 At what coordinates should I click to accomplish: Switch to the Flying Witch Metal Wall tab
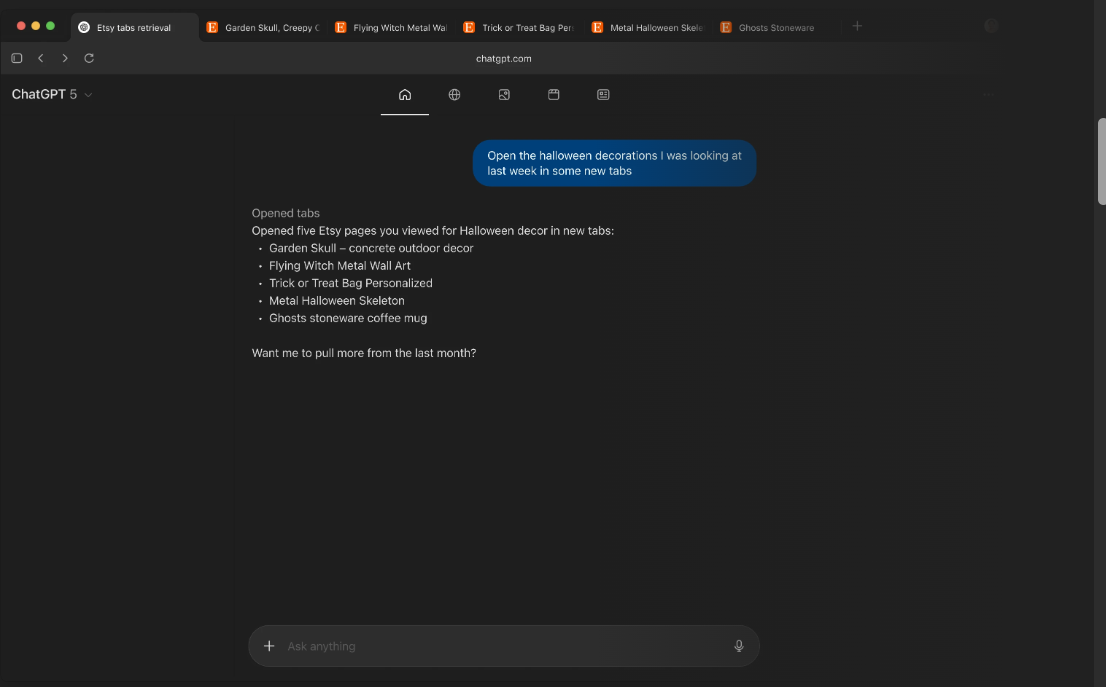pyautogui.click(x=391, y=28)
